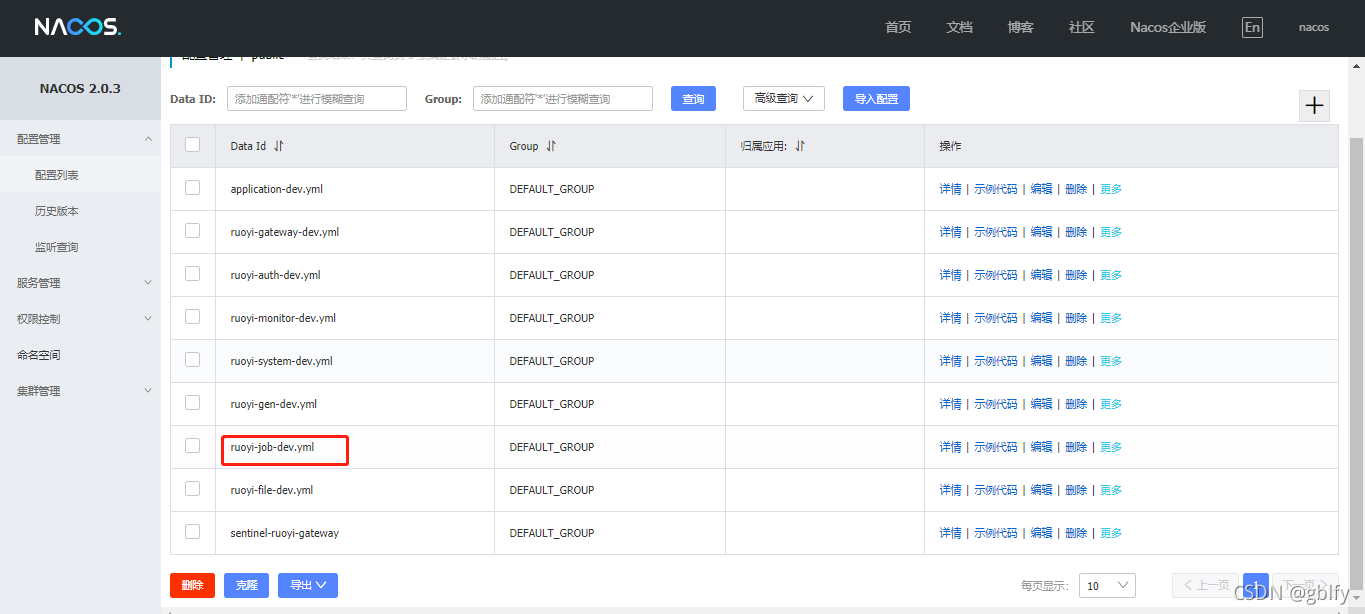This screenshot has width=1365, height=614.
Task: Click DEFAULT_GROUP in ruoyi-auth-dev.yml row
Action: [x=551, y=275]
